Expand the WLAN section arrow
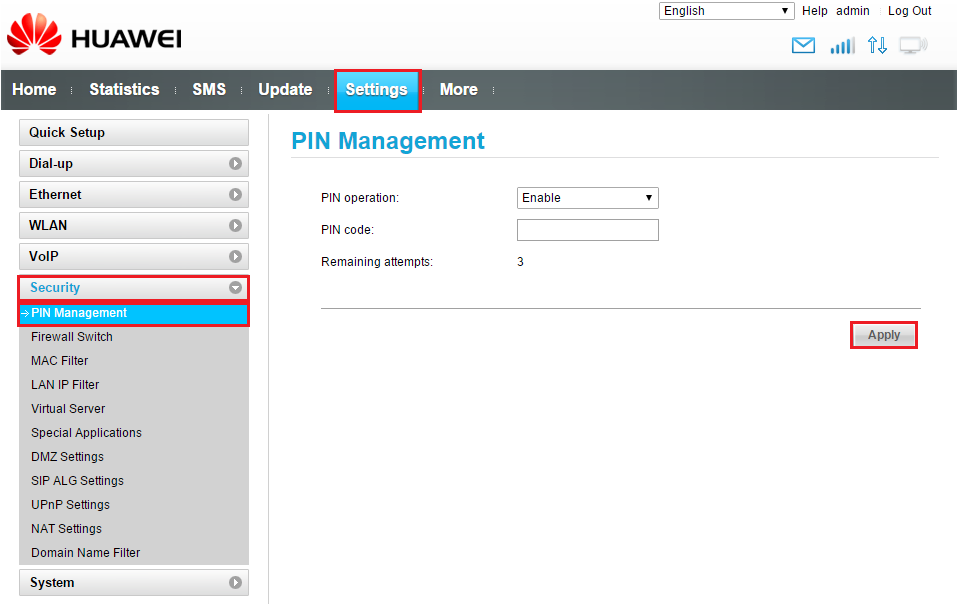Viewport: 961px width, 604px height. point(235,225)
